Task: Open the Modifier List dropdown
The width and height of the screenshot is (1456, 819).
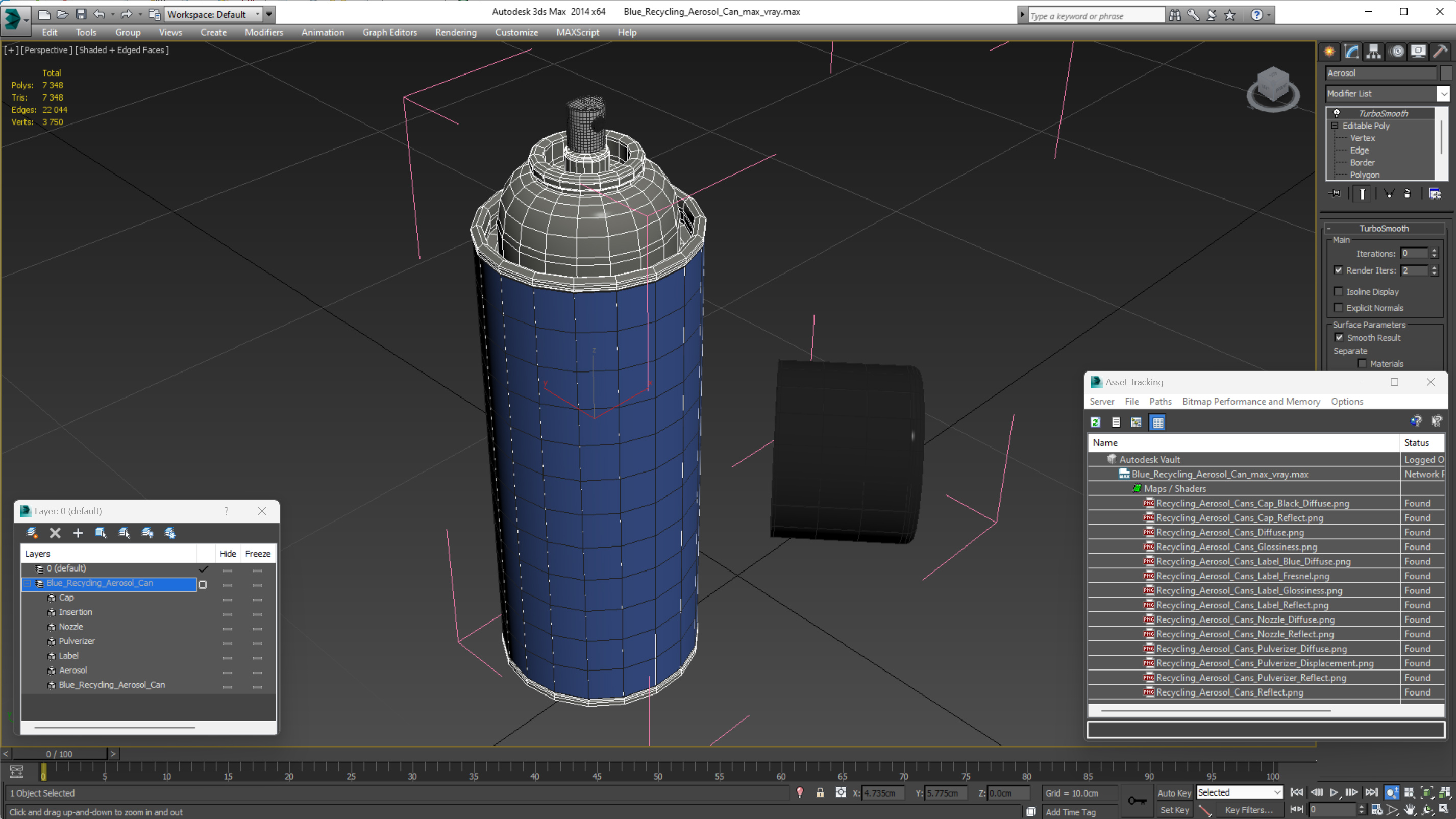Action: pyautogui.click(x=1444, y=94)
